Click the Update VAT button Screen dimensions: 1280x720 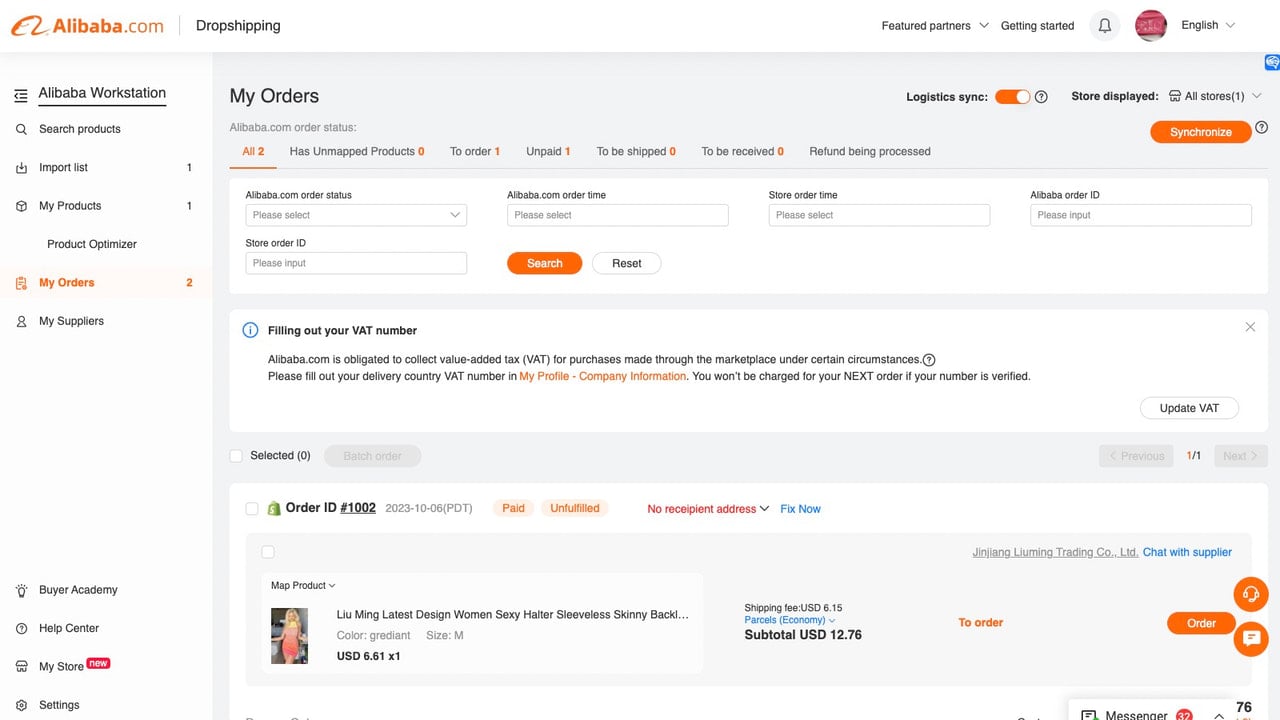click(1189, 408)
